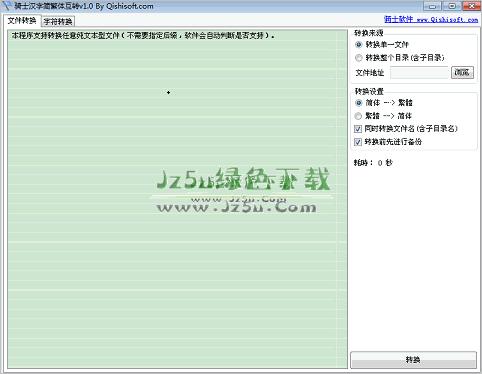This screenshot has width=482, height=374.
Task: Maximize the window
Action: pyautogui.click(x=452, y=6)
